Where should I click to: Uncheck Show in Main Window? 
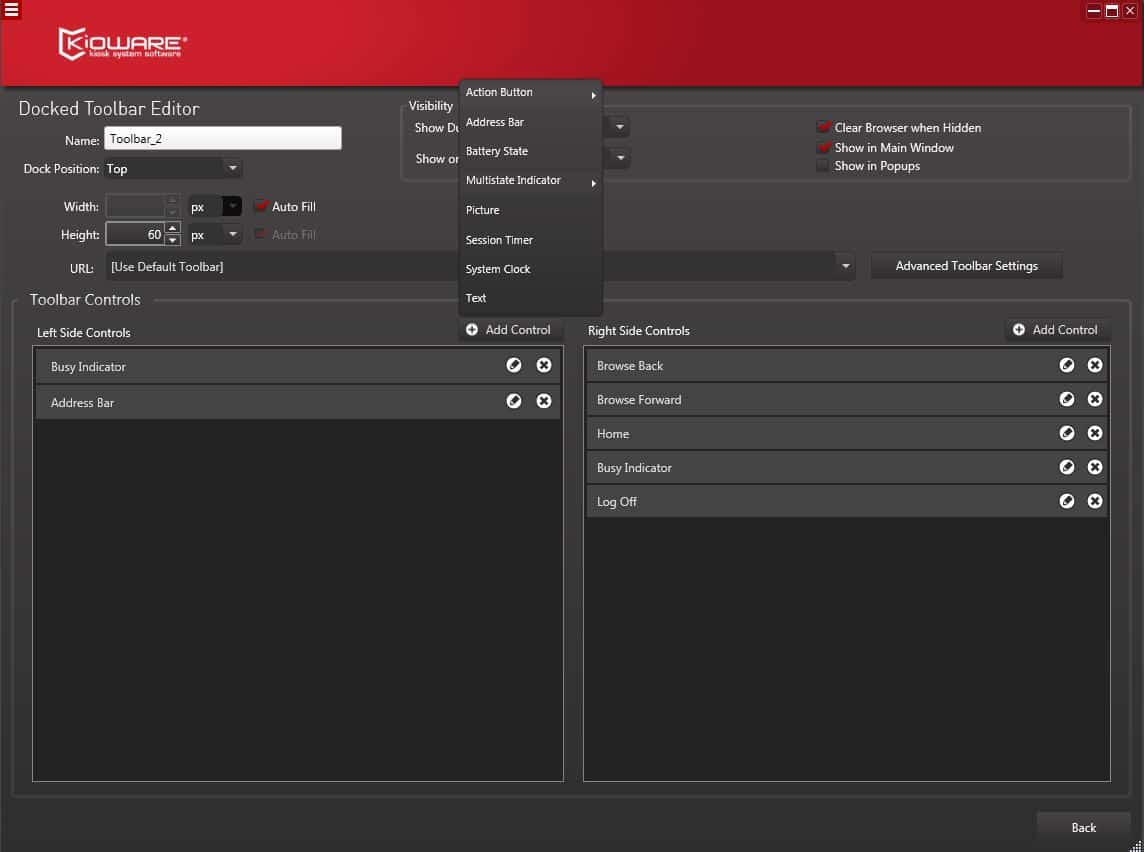824,148
